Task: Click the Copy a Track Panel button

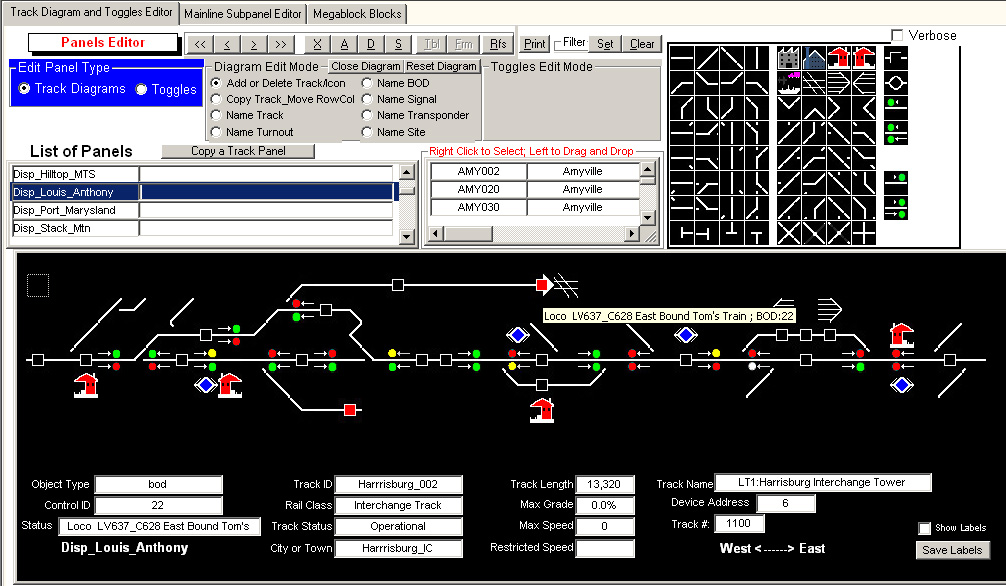Action: tap(238, 151)
